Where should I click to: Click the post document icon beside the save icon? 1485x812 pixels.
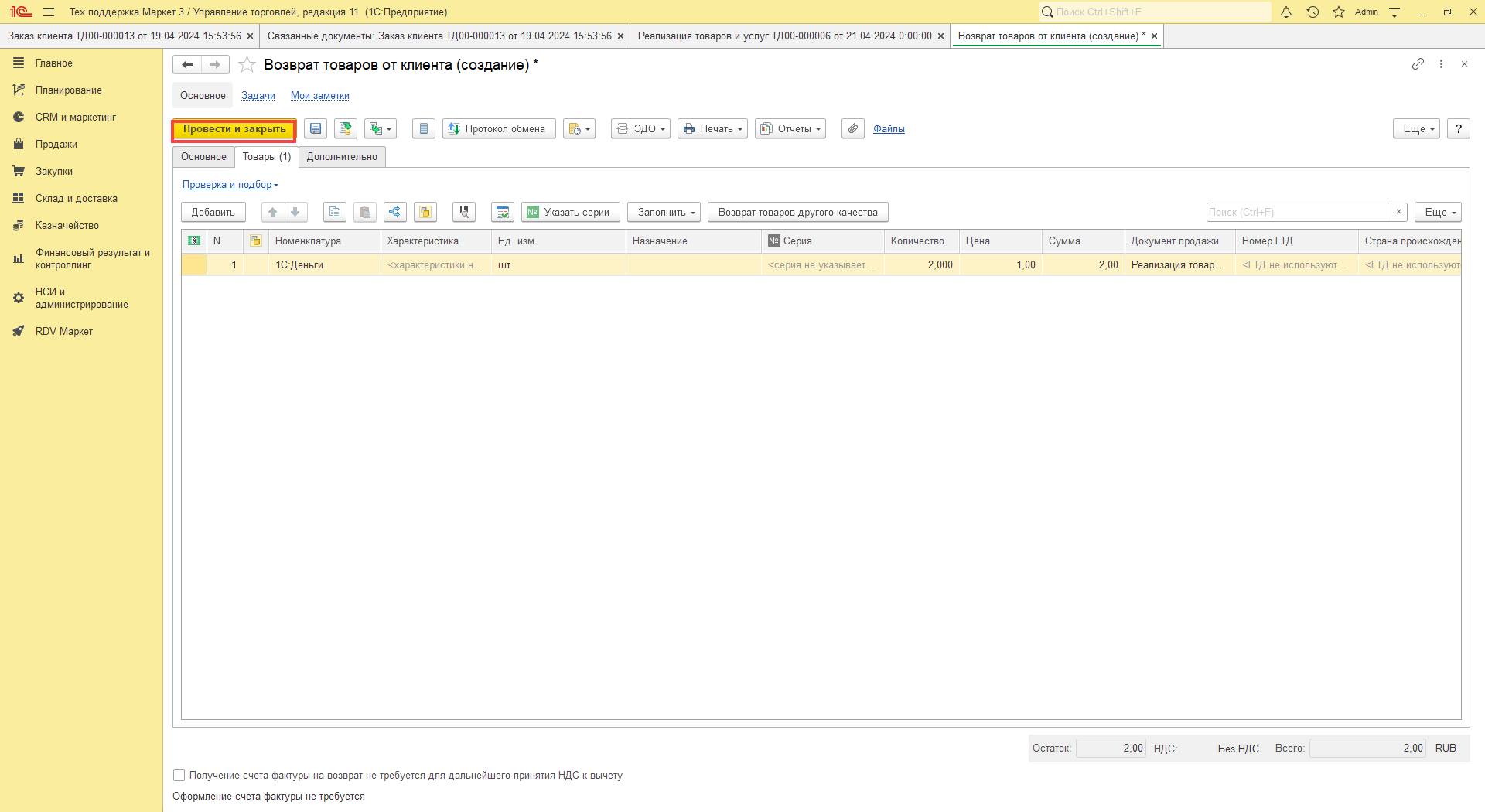pyautogui.click(x=346, y=129)
